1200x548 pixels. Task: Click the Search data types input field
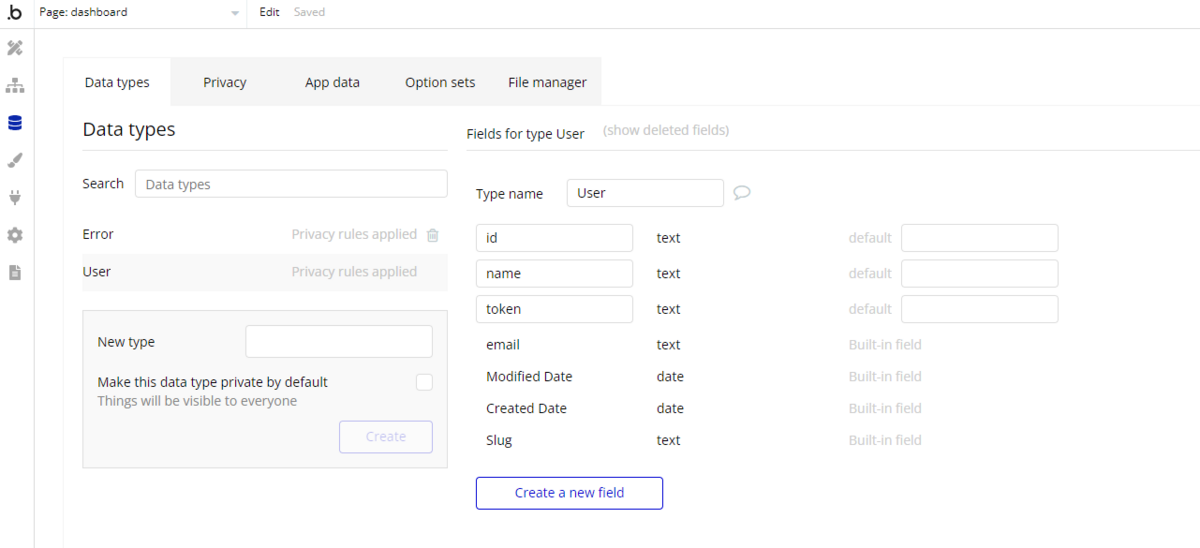pyautogui.click(x=291, y=184)
